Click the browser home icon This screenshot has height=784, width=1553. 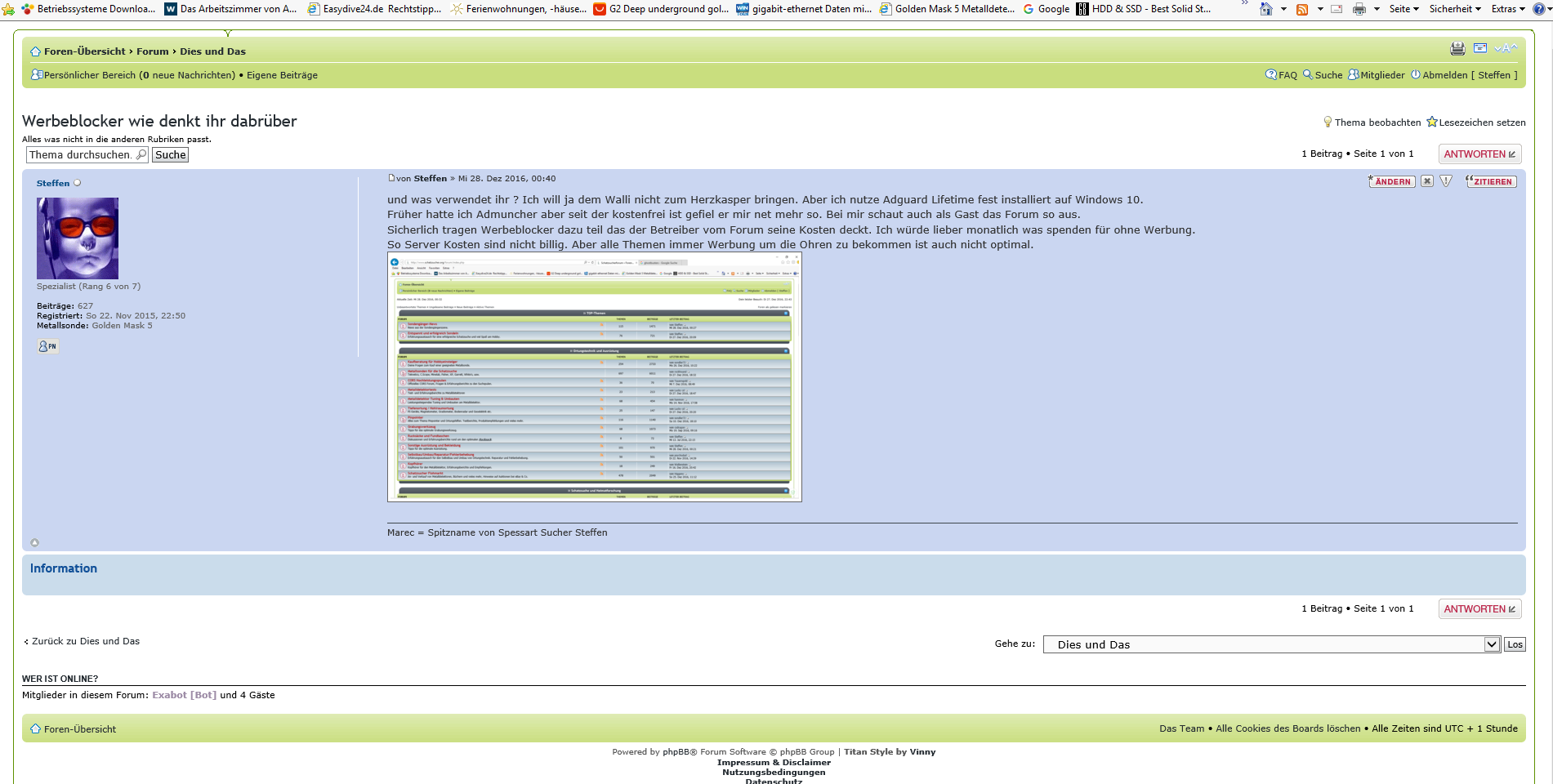[x=1266, y=9]
